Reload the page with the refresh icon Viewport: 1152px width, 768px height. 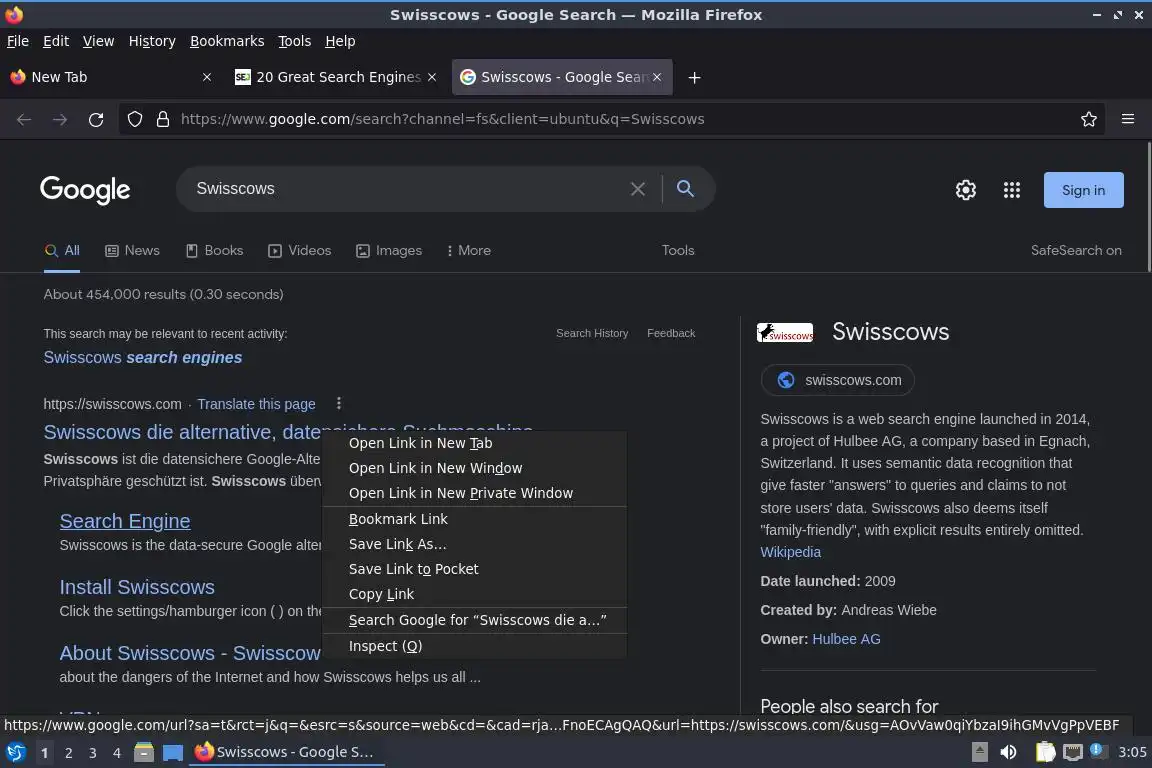[96, 119]
